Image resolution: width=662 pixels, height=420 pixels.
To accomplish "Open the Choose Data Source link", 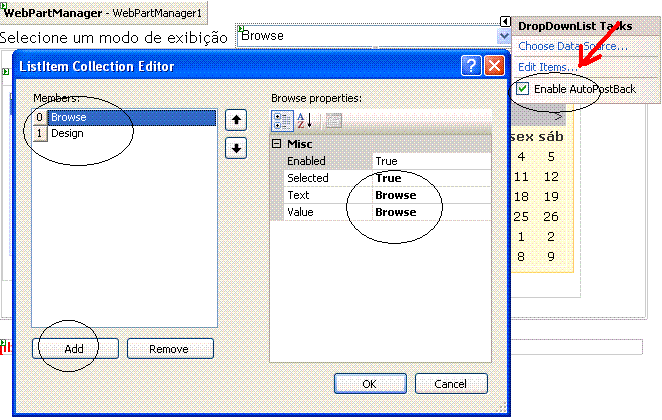I will [x=572, y=46].
